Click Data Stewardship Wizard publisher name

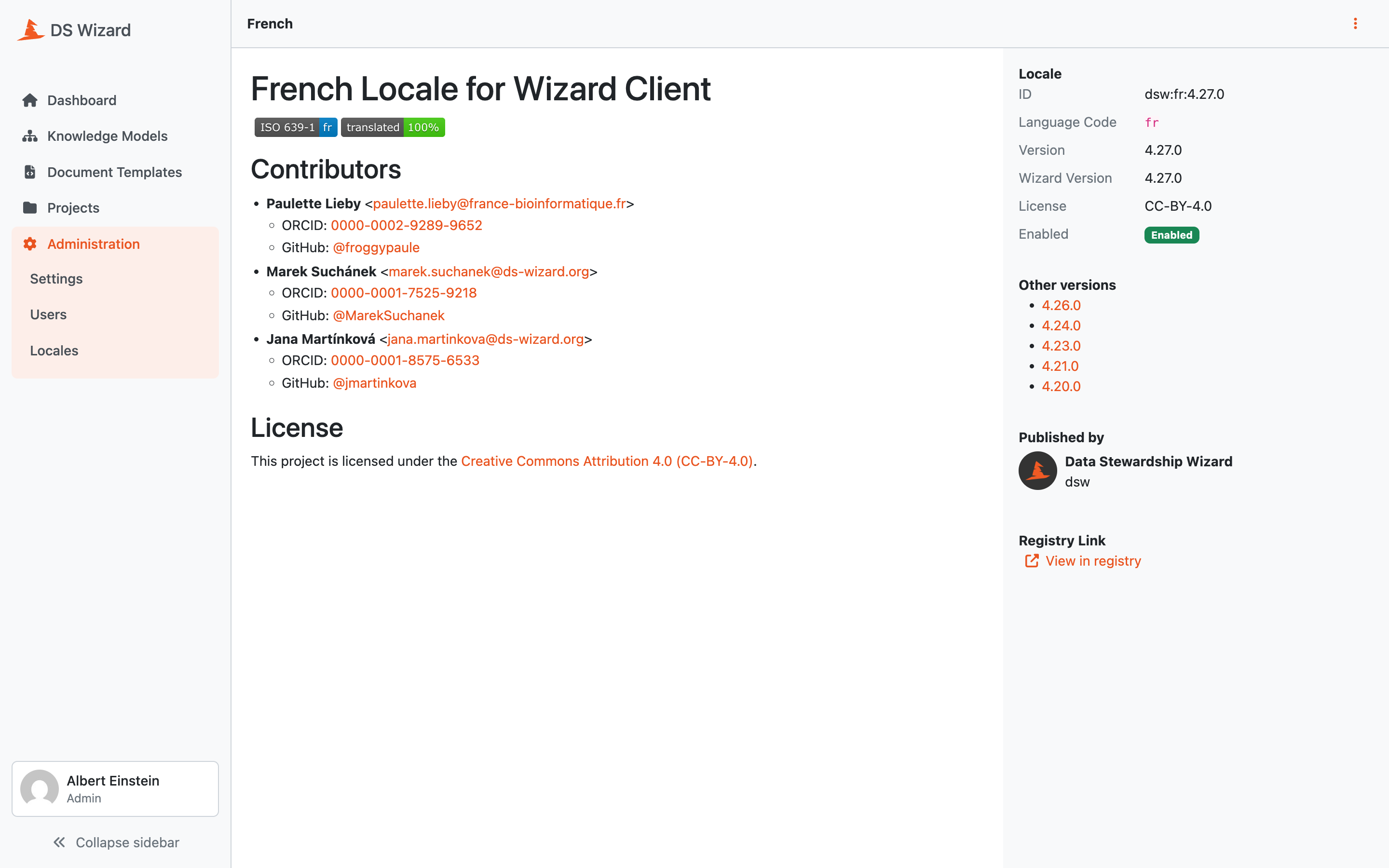[1148, 461]
